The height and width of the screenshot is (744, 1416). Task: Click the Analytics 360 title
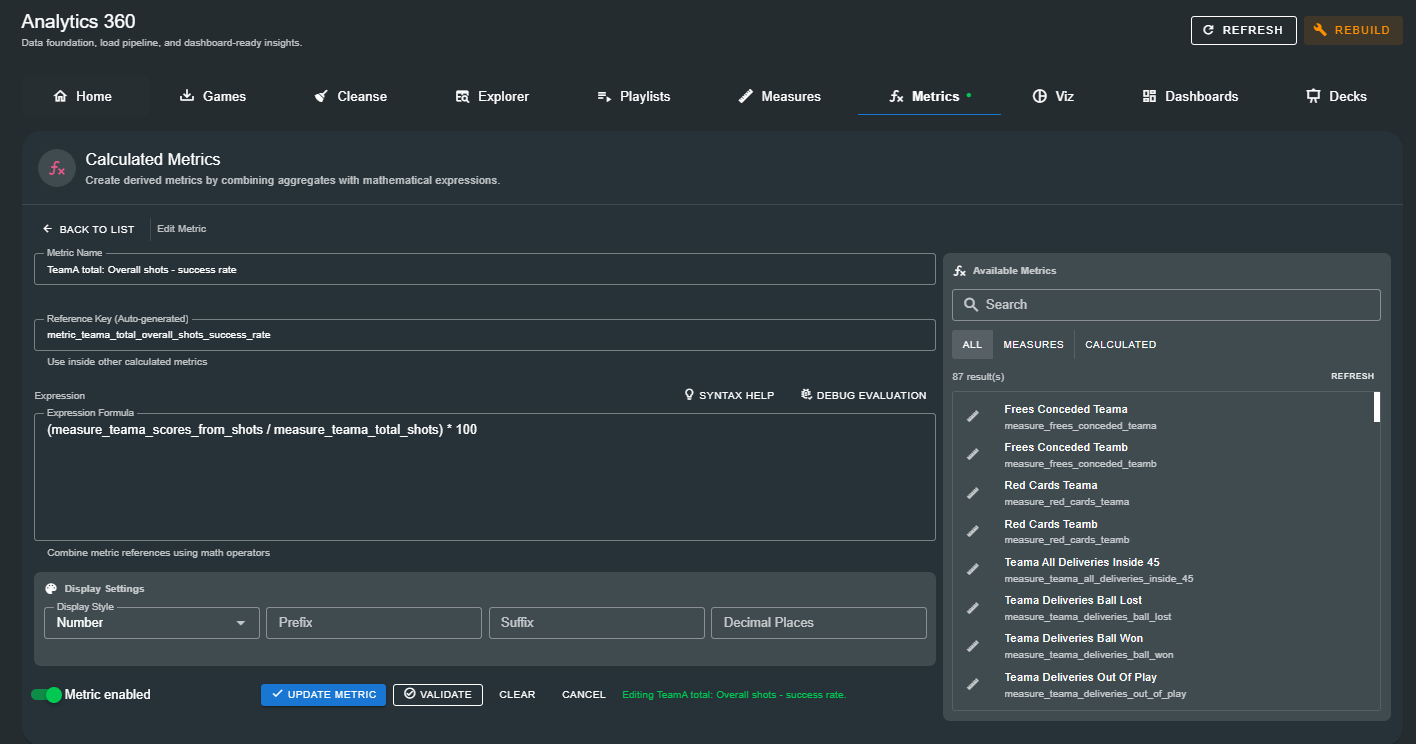click(78, 21)
